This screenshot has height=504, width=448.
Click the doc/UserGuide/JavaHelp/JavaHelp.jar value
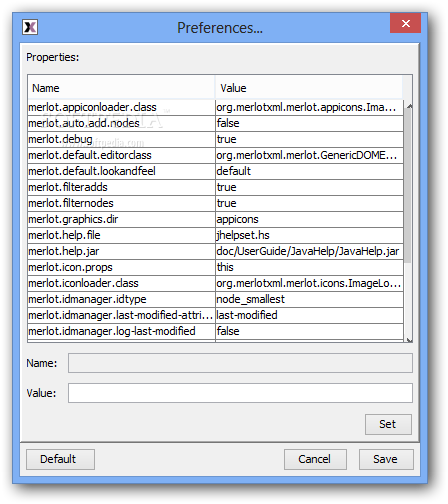[309, 251]
